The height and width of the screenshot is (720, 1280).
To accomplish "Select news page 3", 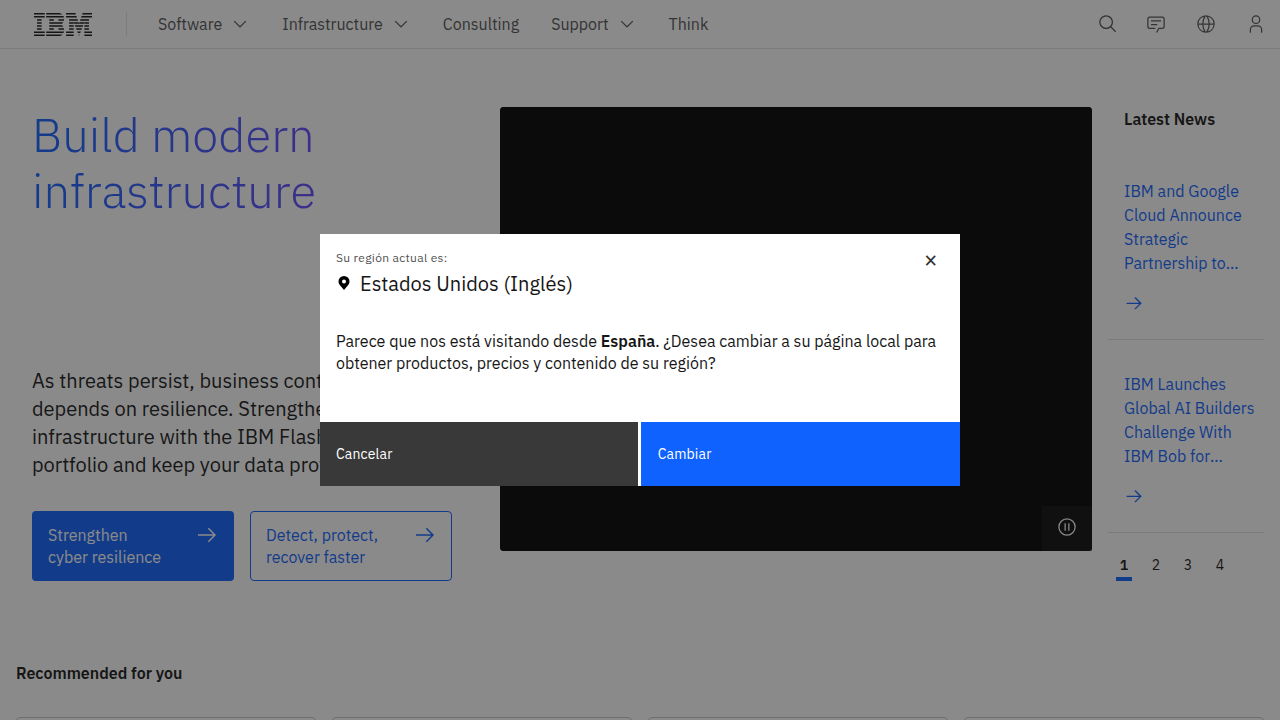I will pos(1188,565).
